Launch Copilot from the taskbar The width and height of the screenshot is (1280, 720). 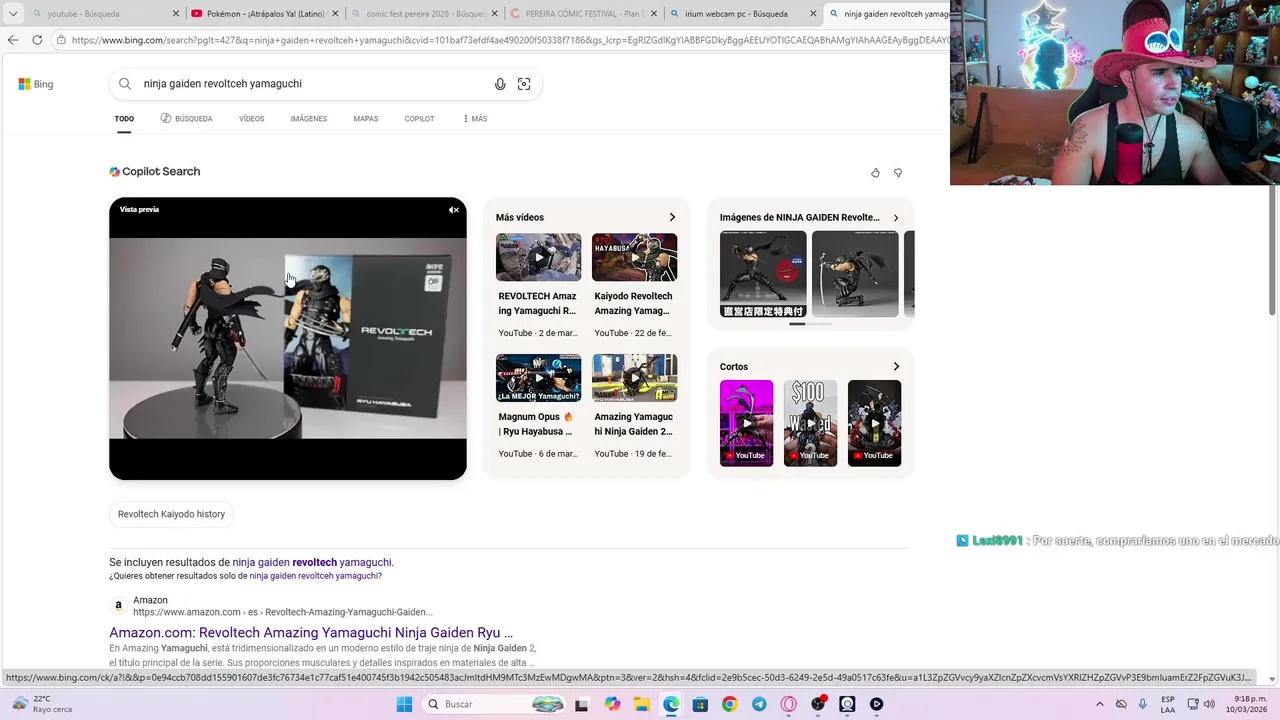point(612,704)
